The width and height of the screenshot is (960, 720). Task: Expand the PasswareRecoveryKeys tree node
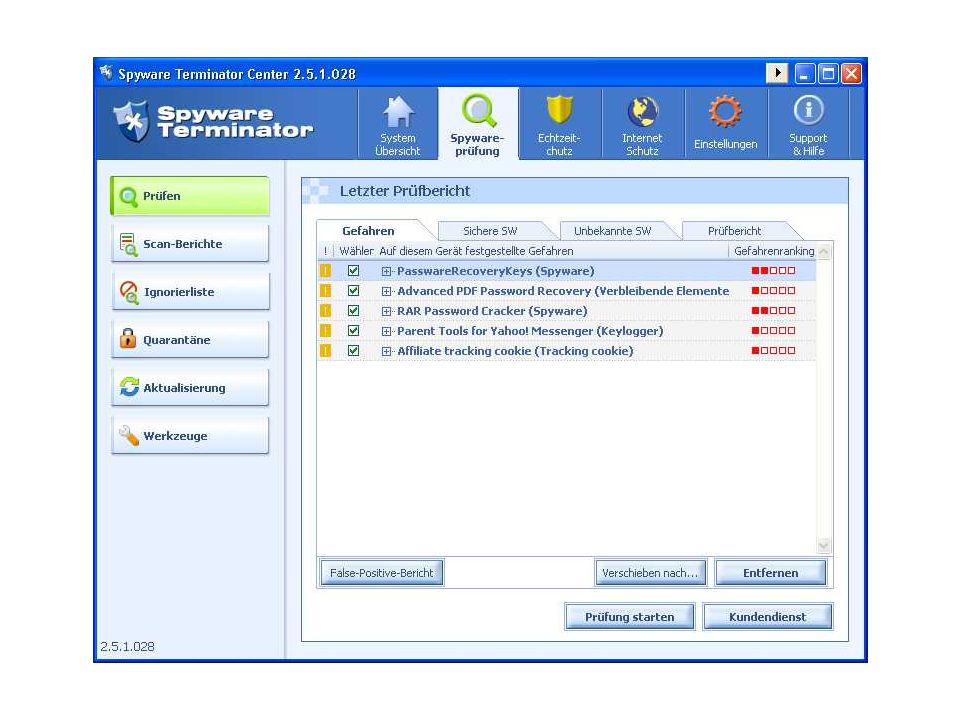386,271
